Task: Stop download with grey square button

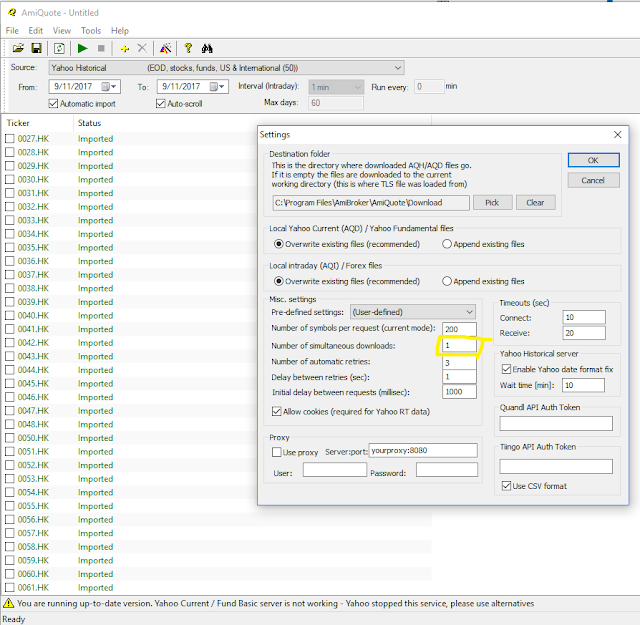Action: [x=101, y=49]
